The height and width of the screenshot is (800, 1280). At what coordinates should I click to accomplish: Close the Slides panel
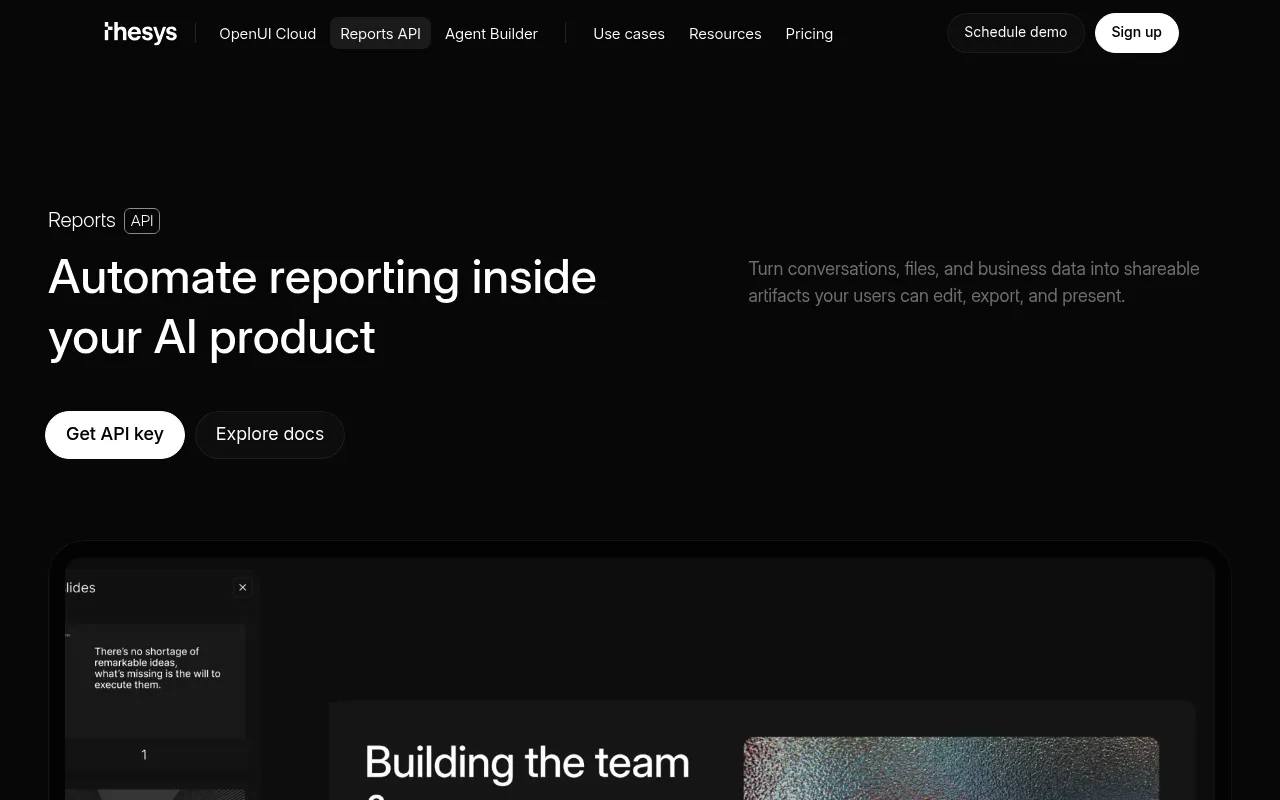(x=242, y=588)
